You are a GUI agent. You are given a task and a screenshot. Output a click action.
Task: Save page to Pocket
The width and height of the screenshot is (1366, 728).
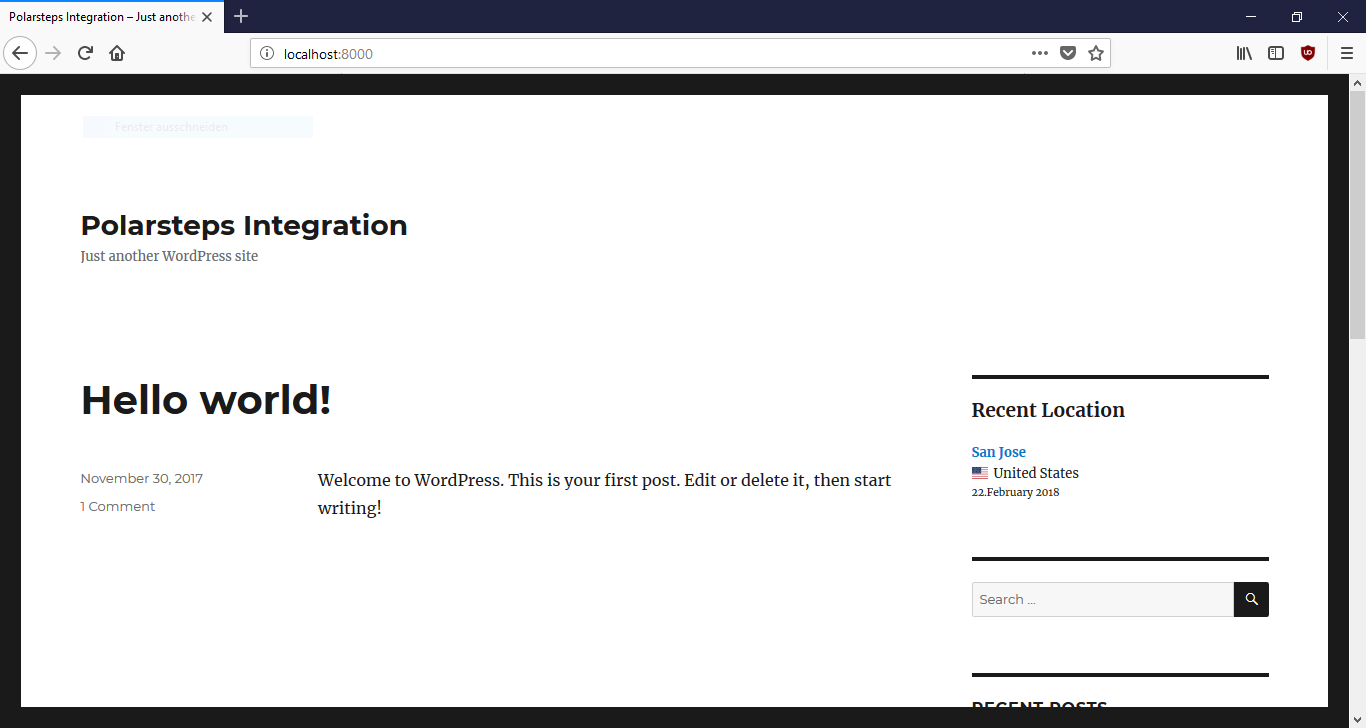point(1068,54)
